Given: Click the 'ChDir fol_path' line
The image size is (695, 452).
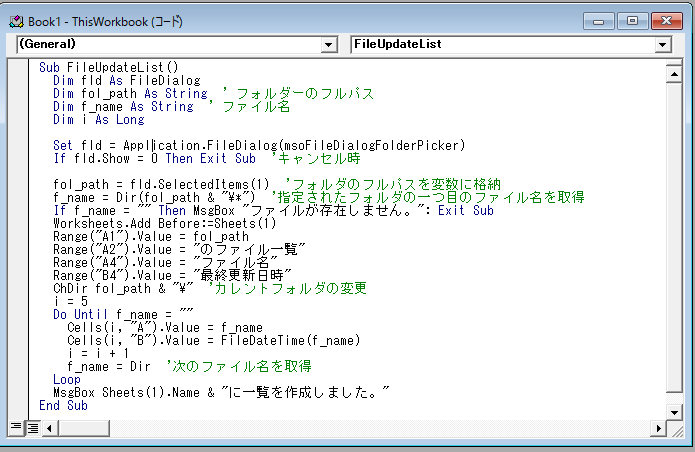Looking at the screenshot, I should click(123, 288).
